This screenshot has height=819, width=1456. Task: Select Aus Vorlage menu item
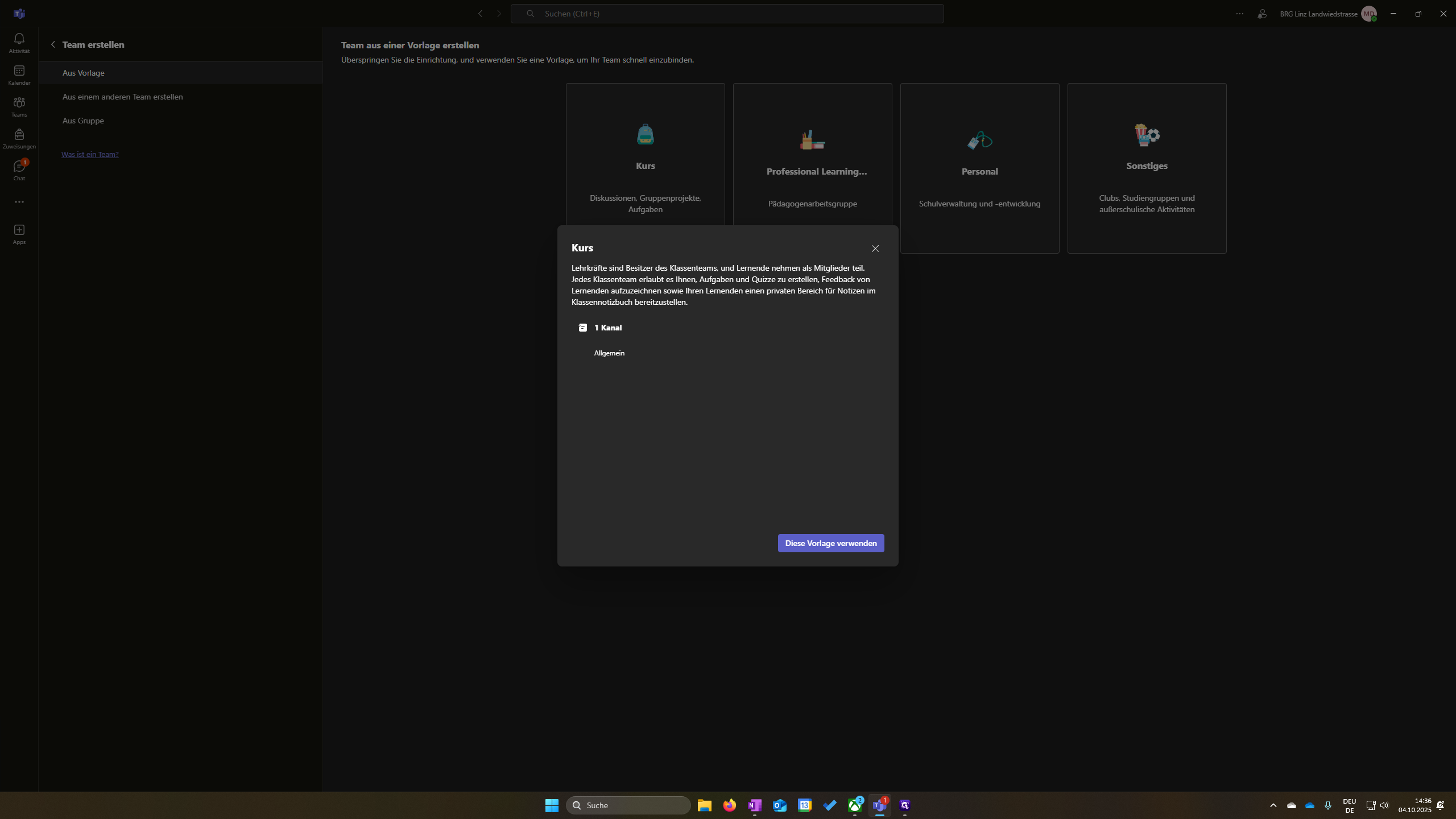tap(83, 73)
